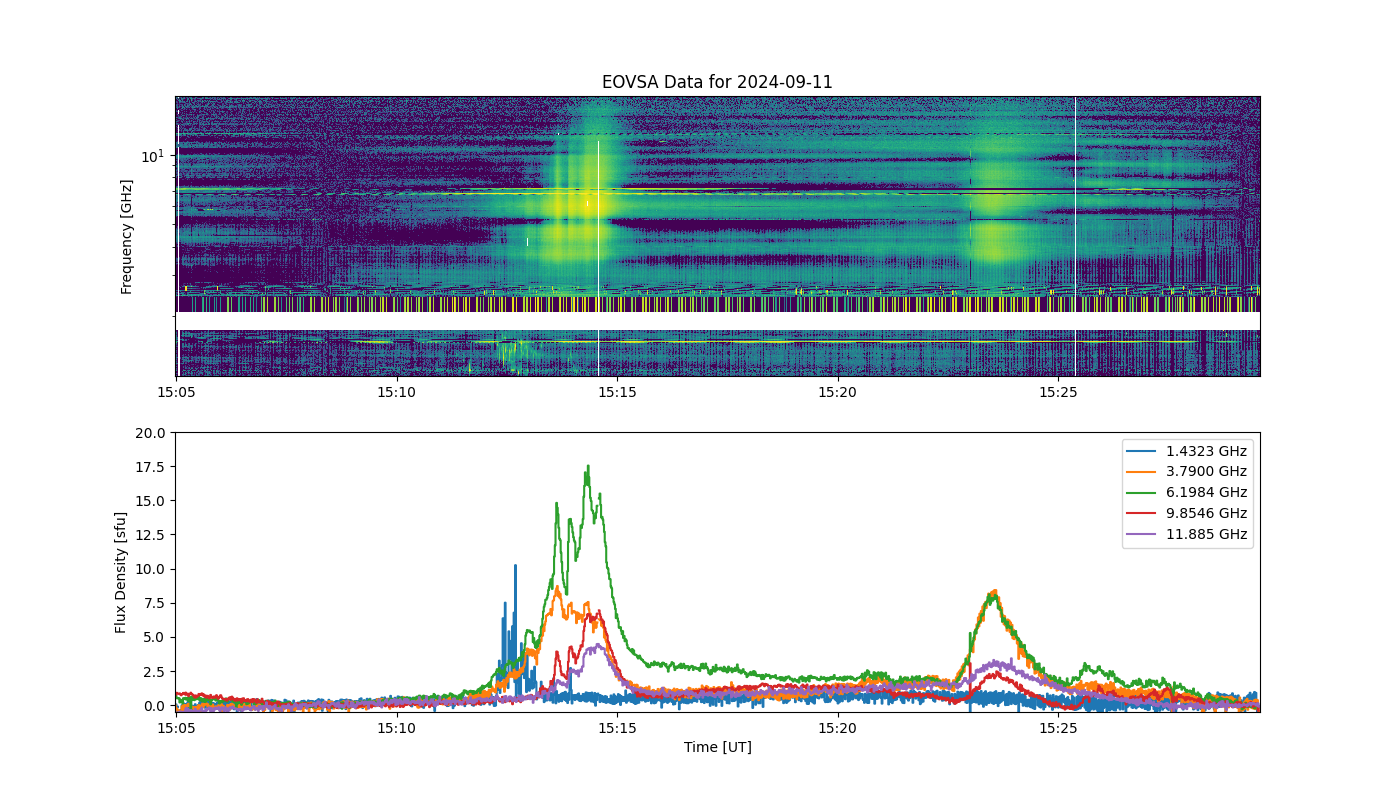Screen dimensions: 1400x800
Task: Click the 15:10 tick label under the spectrogram
Action: point(397,392)
